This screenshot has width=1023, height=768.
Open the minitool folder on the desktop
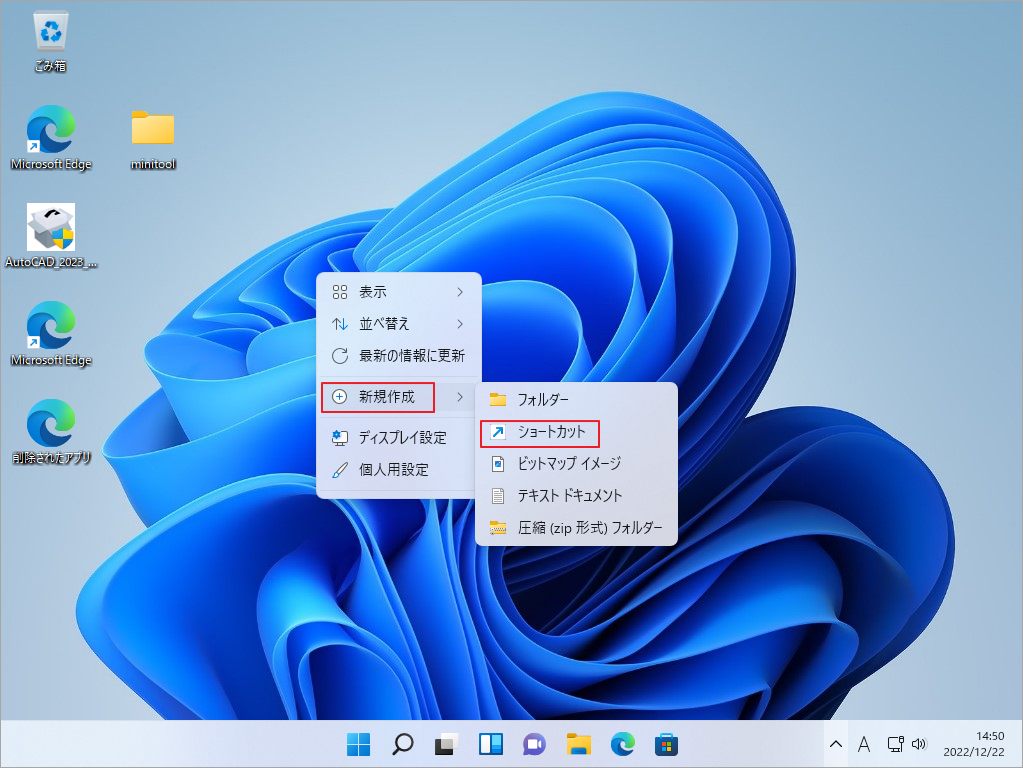click(152, 130)
